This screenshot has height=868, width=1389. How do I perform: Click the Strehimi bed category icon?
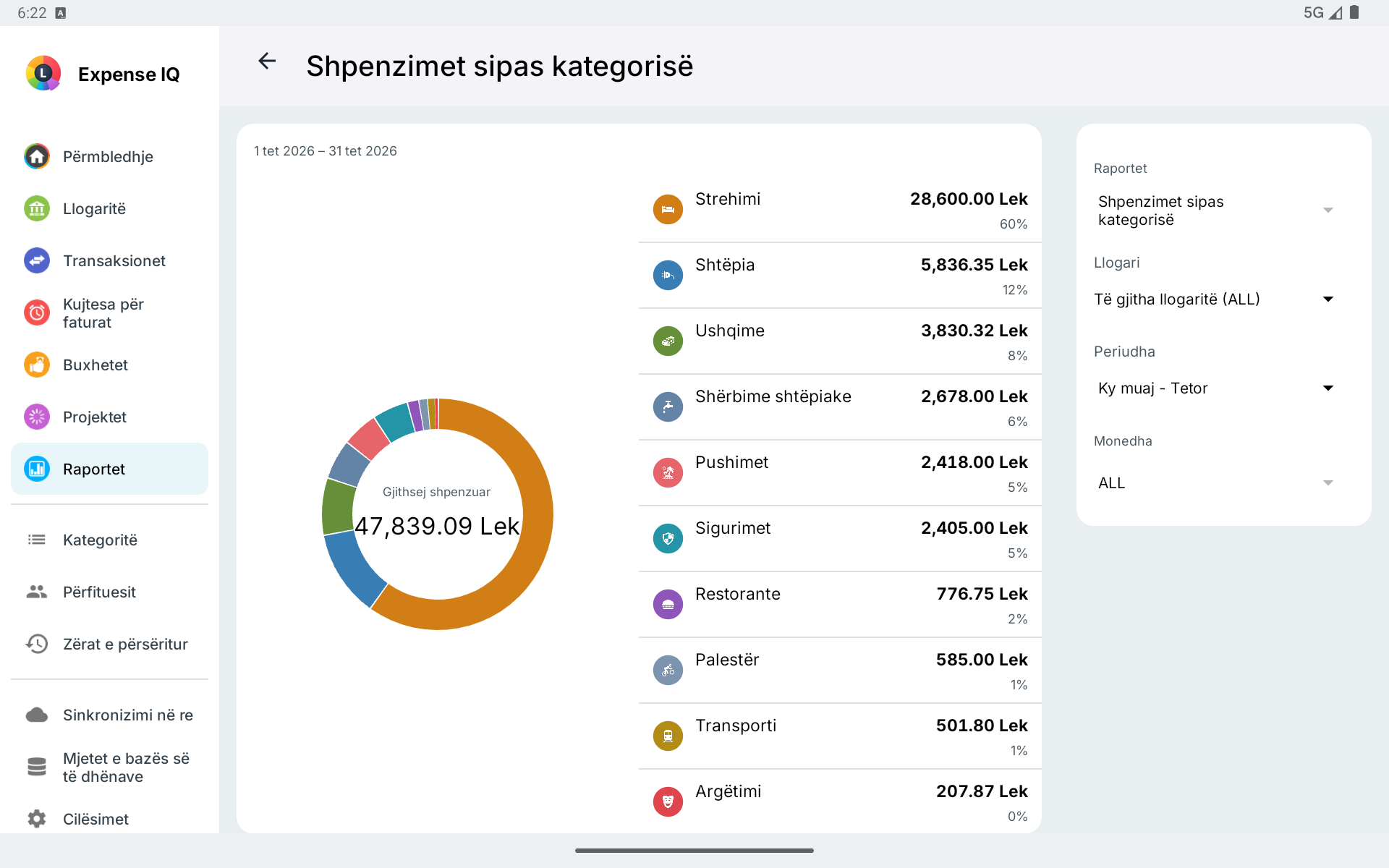pos(668,209)
